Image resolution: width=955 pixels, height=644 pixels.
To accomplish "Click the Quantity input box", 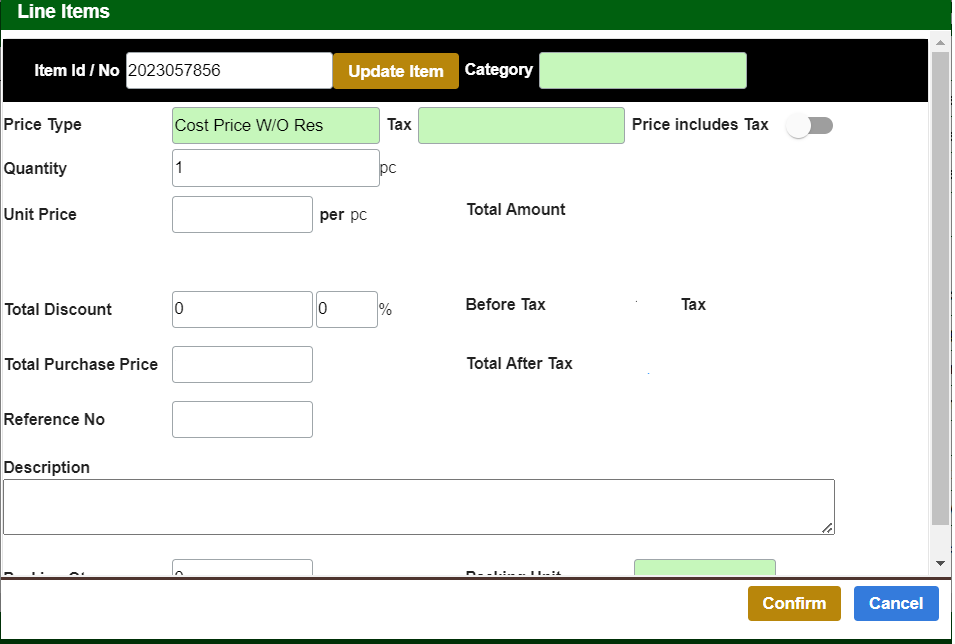I will (276, 168).
